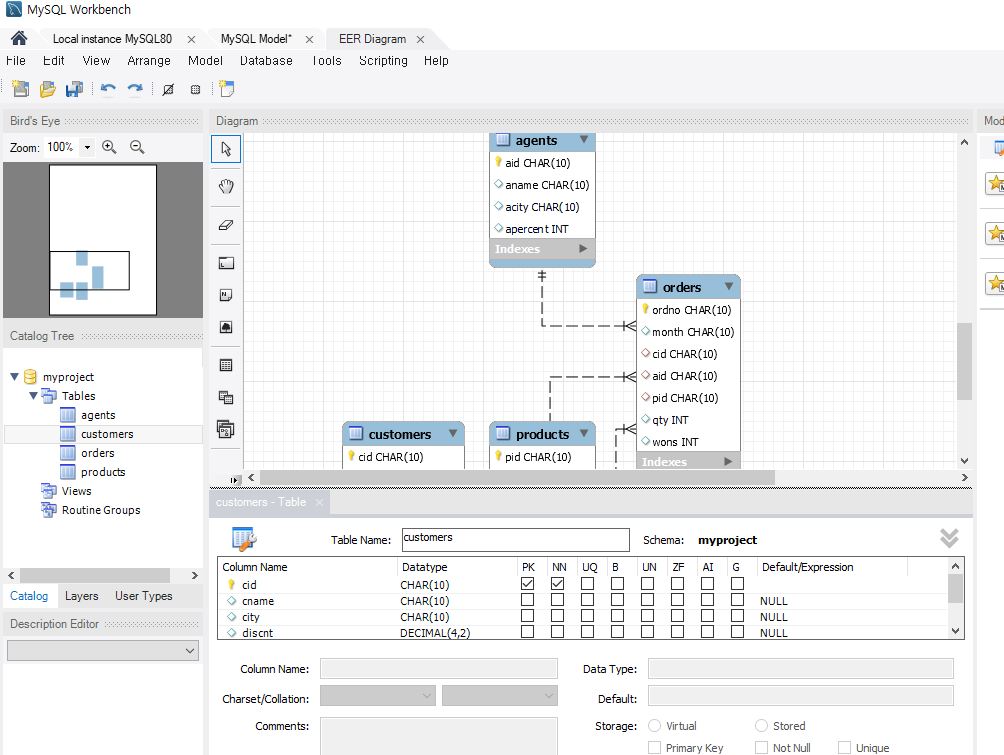The height and width of the screenshot is (755, 1004).
Task: Select the new text note tool
Action: (x=226, y=295)
